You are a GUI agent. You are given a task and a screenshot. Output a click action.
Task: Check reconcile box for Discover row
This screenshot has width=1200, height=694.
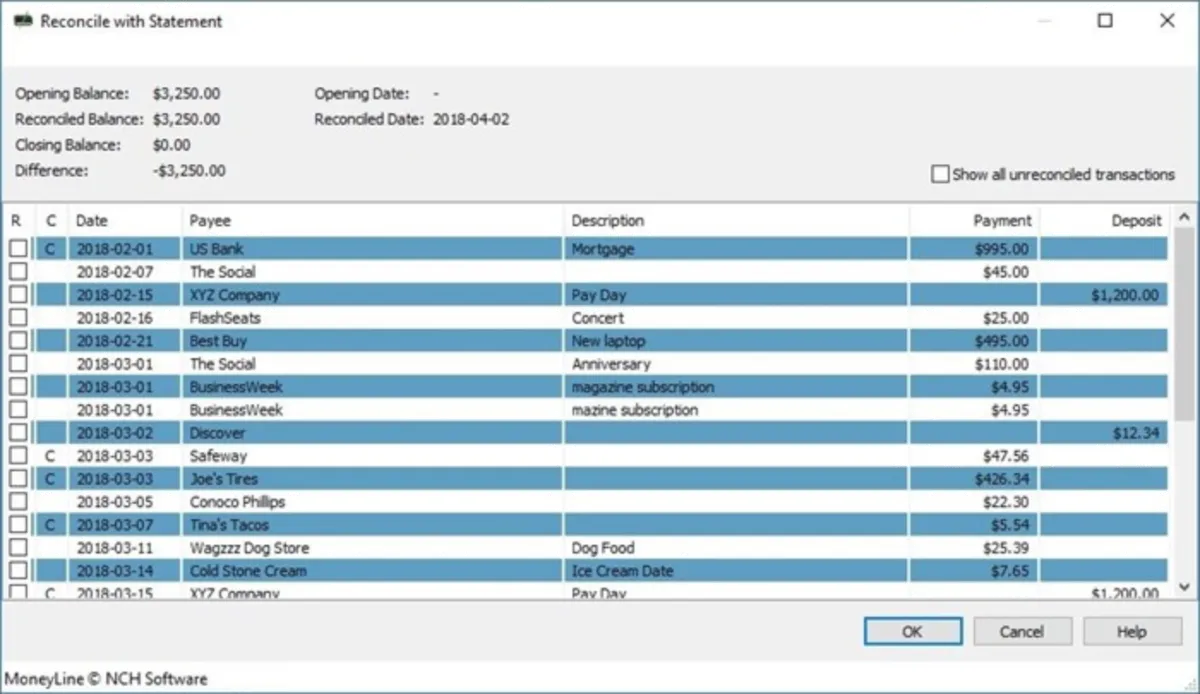18,433
